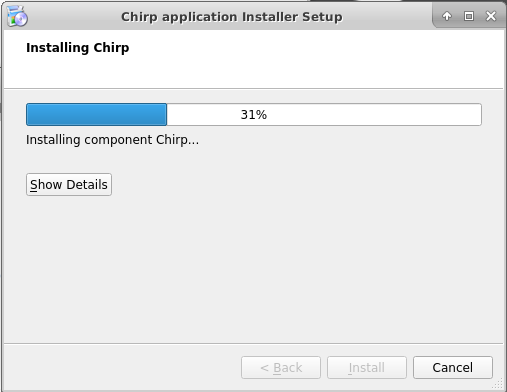Click the installer disc icon in title bar
The image size is (507, 392).
(x=17, y=16)
